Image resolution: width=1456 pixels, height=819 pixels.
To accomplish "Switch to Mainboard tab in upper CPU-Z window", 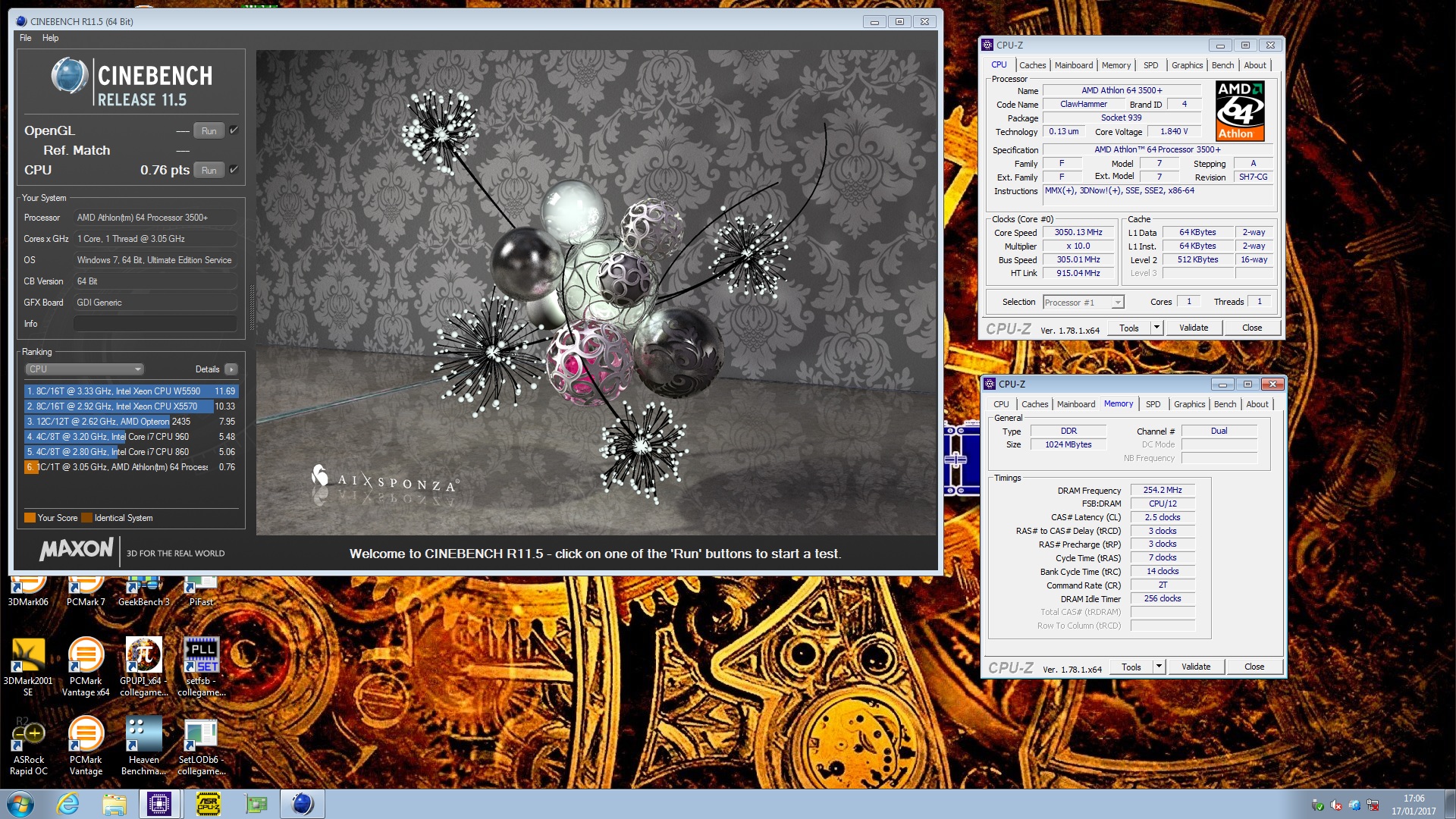I will click(x=1074, y=65).
